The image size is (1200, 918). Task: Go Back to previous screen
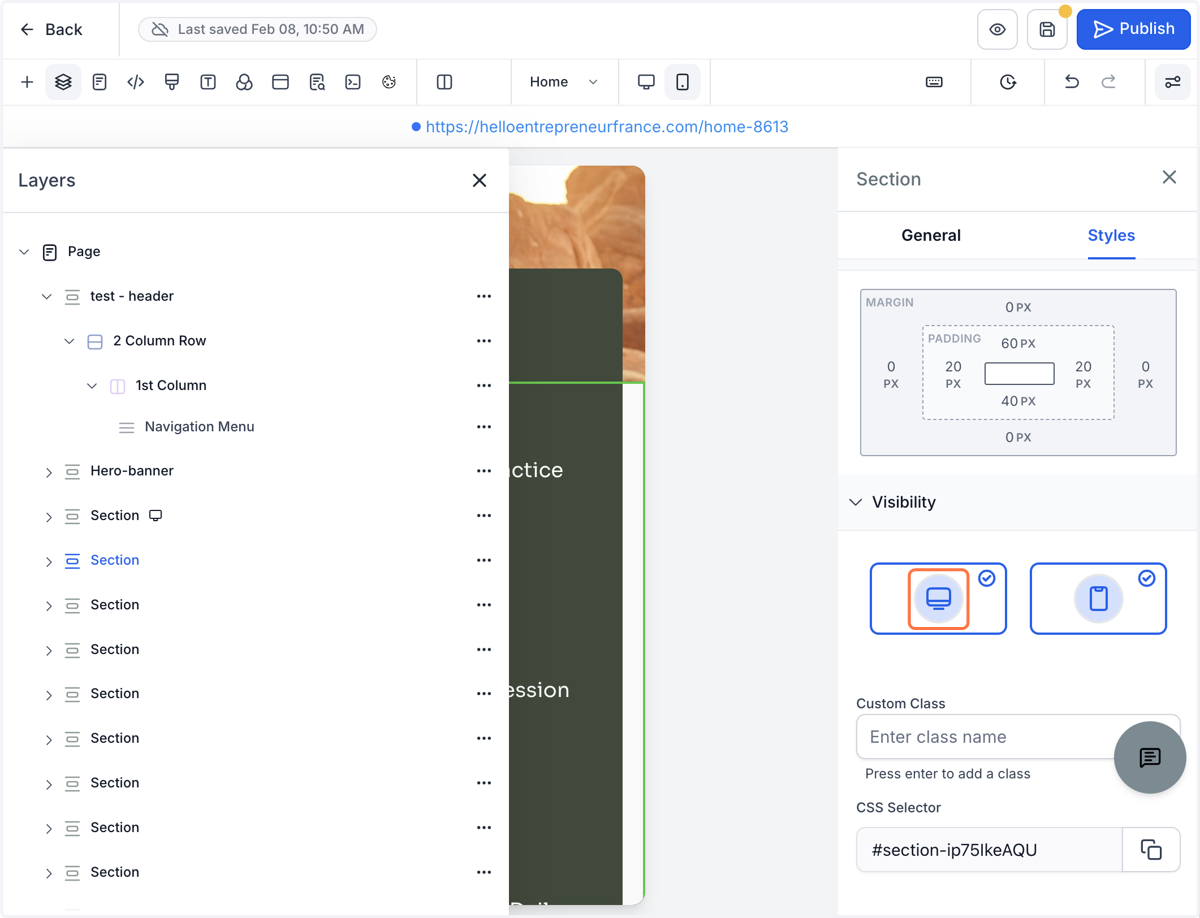[x=51, y=30]
